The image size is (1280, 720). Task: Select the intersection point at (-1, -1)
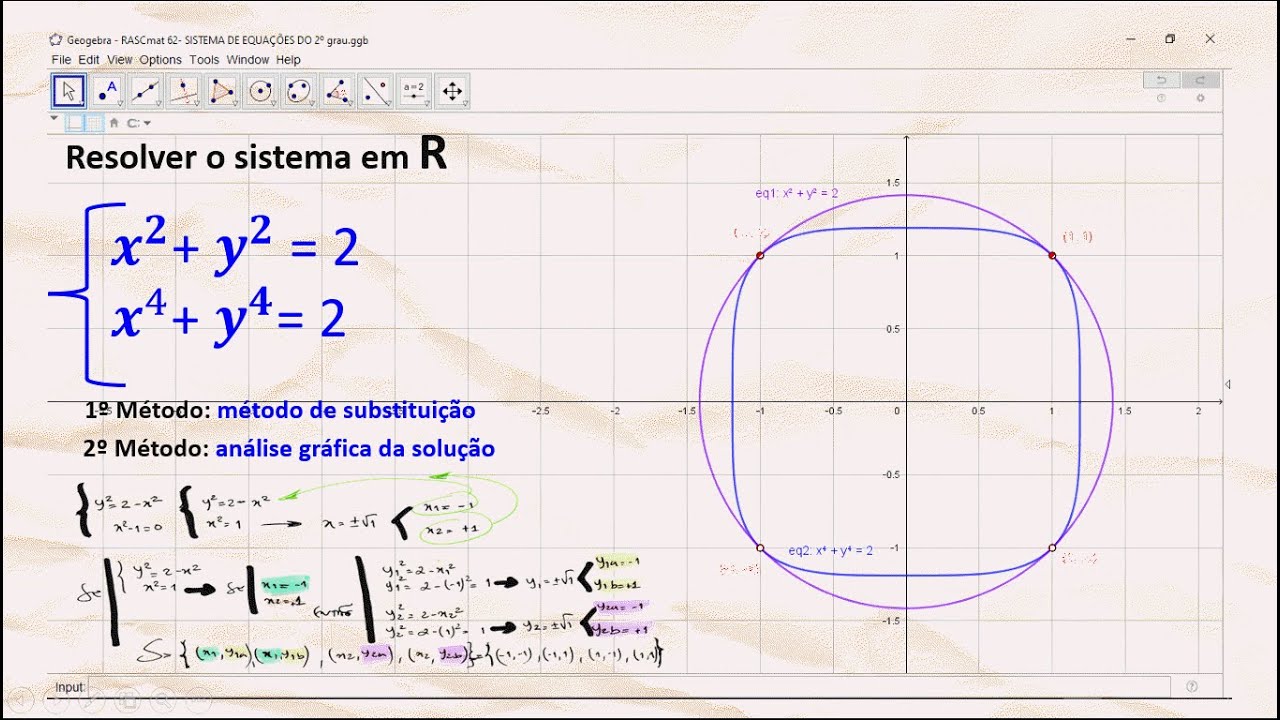pyautogui.click(x=760, y=548)
